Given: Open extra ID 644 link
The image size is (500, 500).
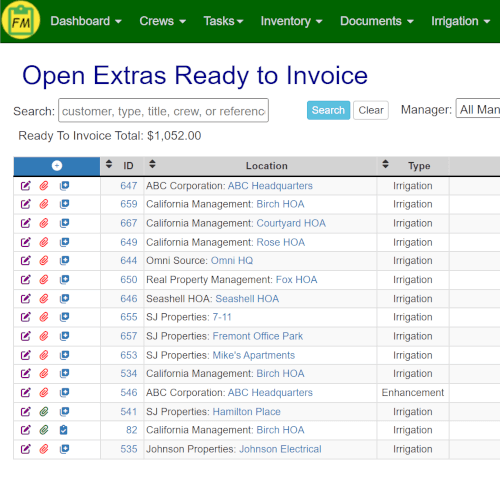Looking at the screenshot, I should tap(129, 260).
